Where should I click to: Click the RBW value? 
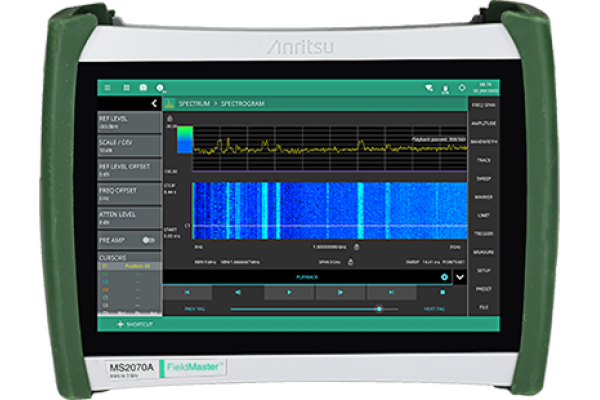[205, 262]
